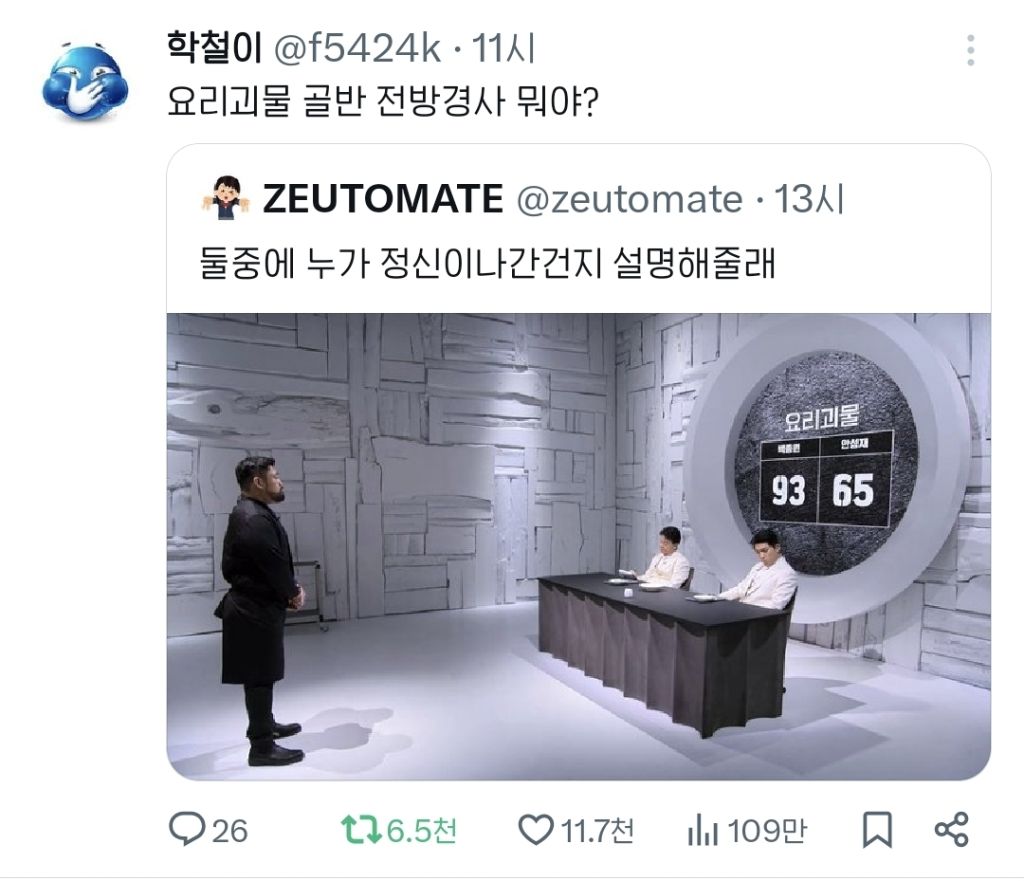Bookmark this tweet

876,830
